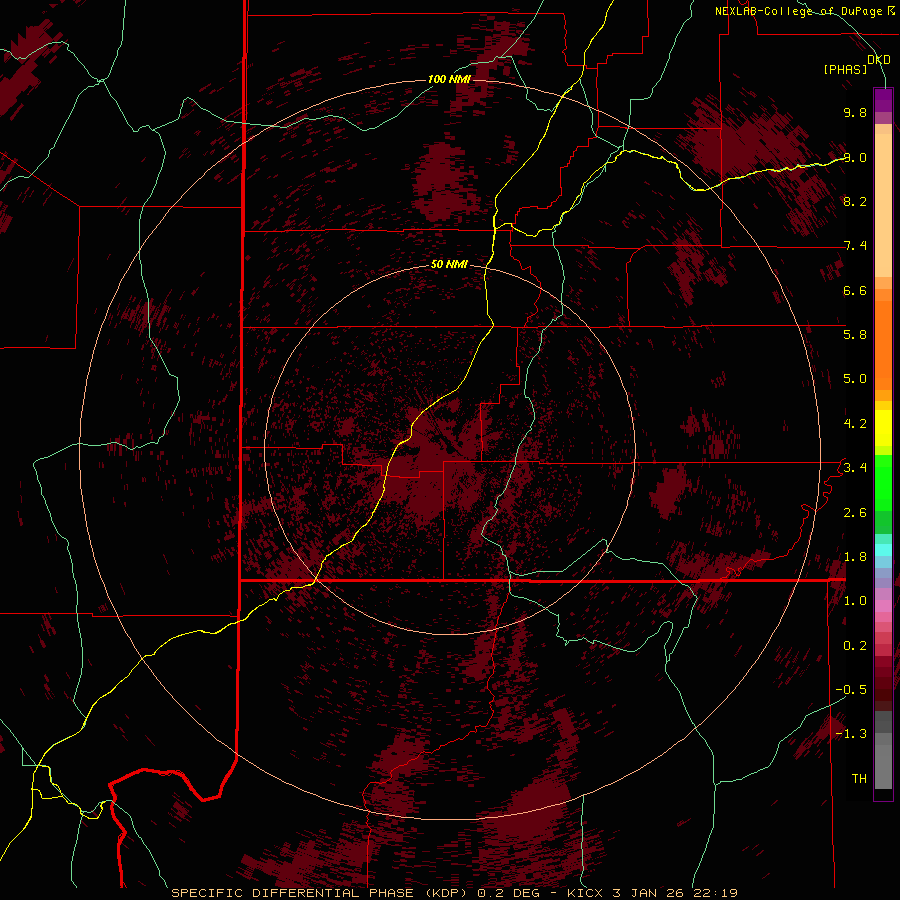Click the 3.4 scale value
Image resolution: width=900 pixels, height=900 pixels.
click(x=855, y=467)
